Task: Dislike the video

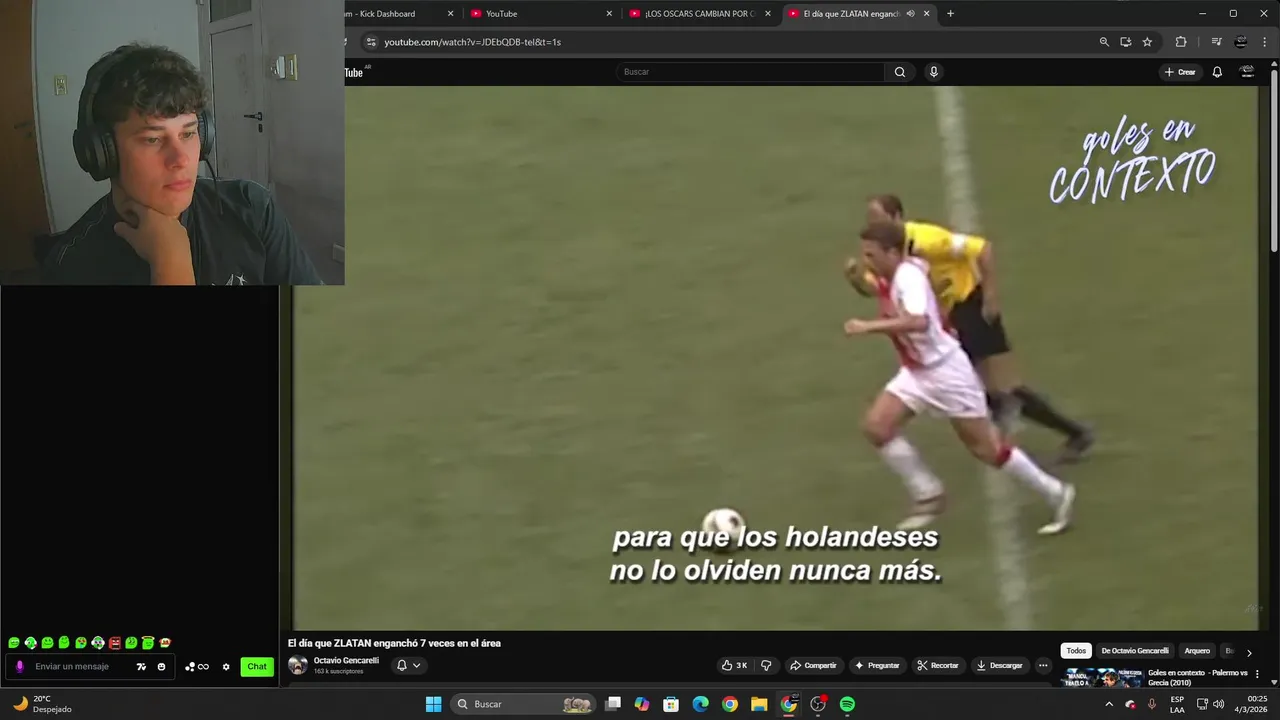Action: (x=766, y=665)
